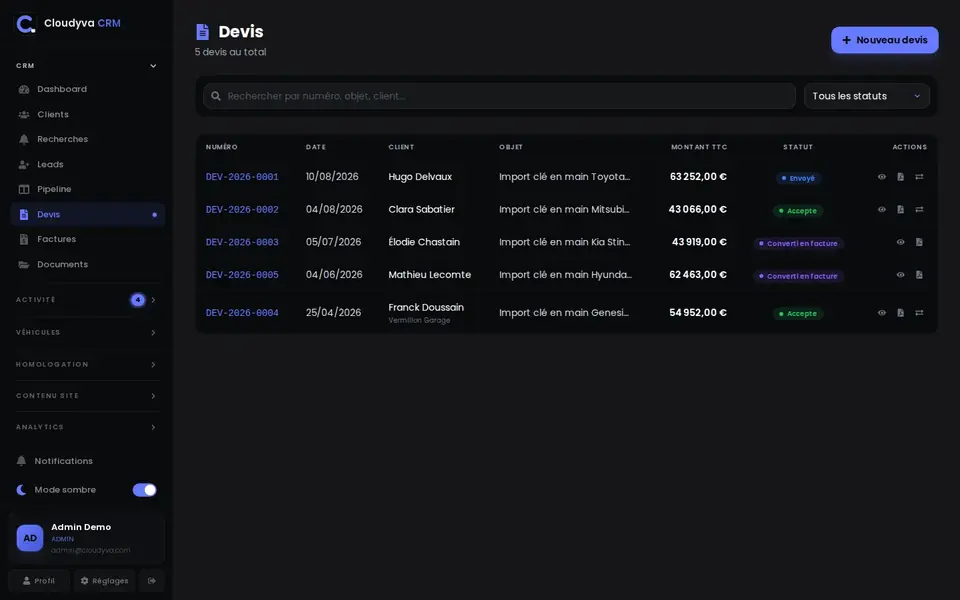This screenshot has height=600, width=960.
Task: Open the Tous les statuts filter dropdown
Action: point(867,96)
